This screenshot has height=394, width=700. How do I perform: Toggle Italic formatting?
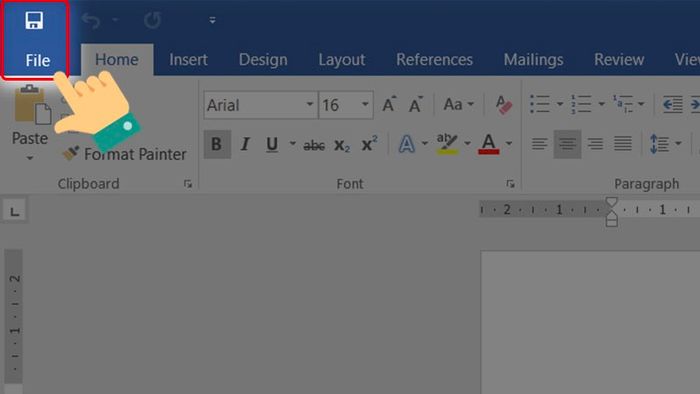[x=245, y=144]
